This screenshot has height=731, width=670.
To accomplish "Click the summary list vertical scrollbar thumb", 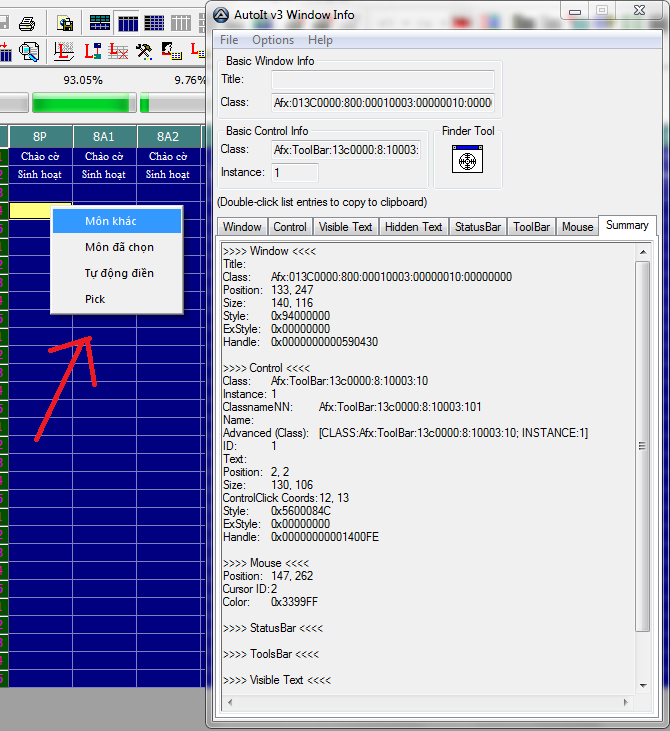I will click(x=643, y=446).
